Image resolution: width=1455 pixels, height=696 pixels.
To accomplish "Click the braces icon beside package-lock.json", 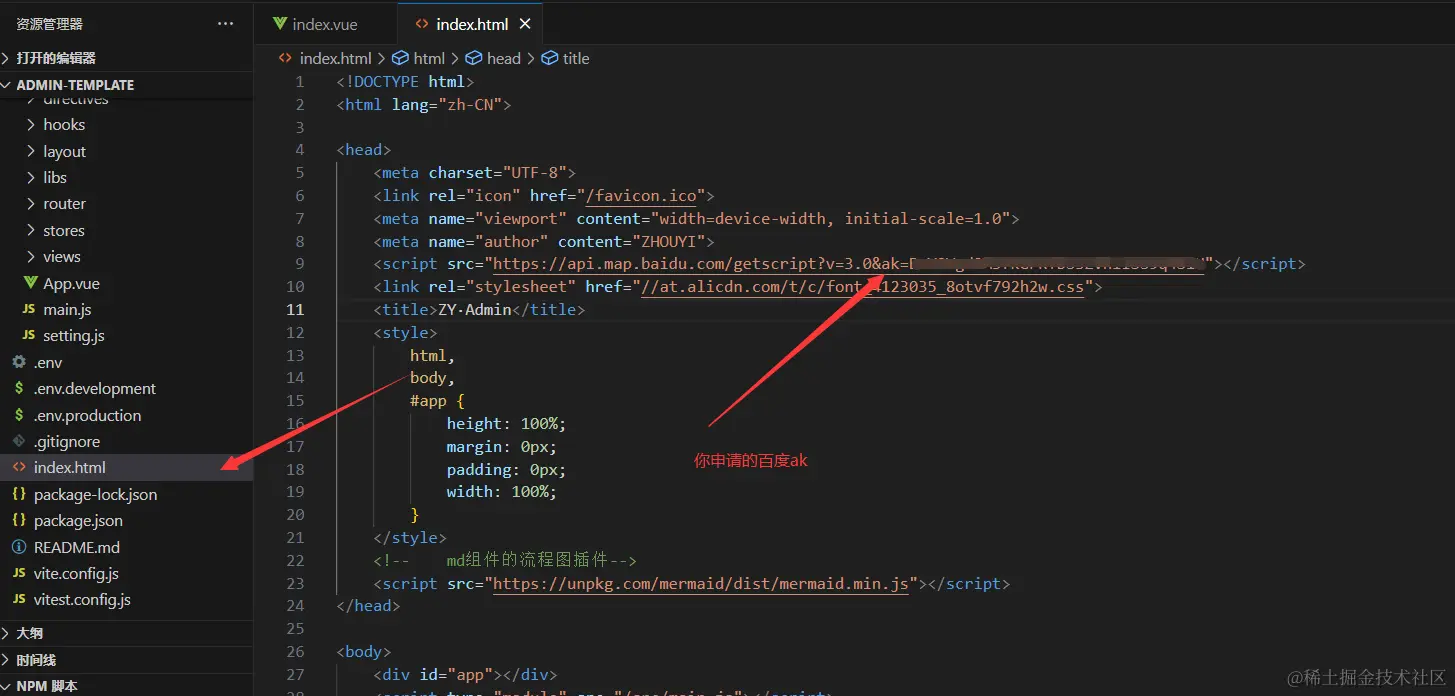I will click(x=18, y=494).
